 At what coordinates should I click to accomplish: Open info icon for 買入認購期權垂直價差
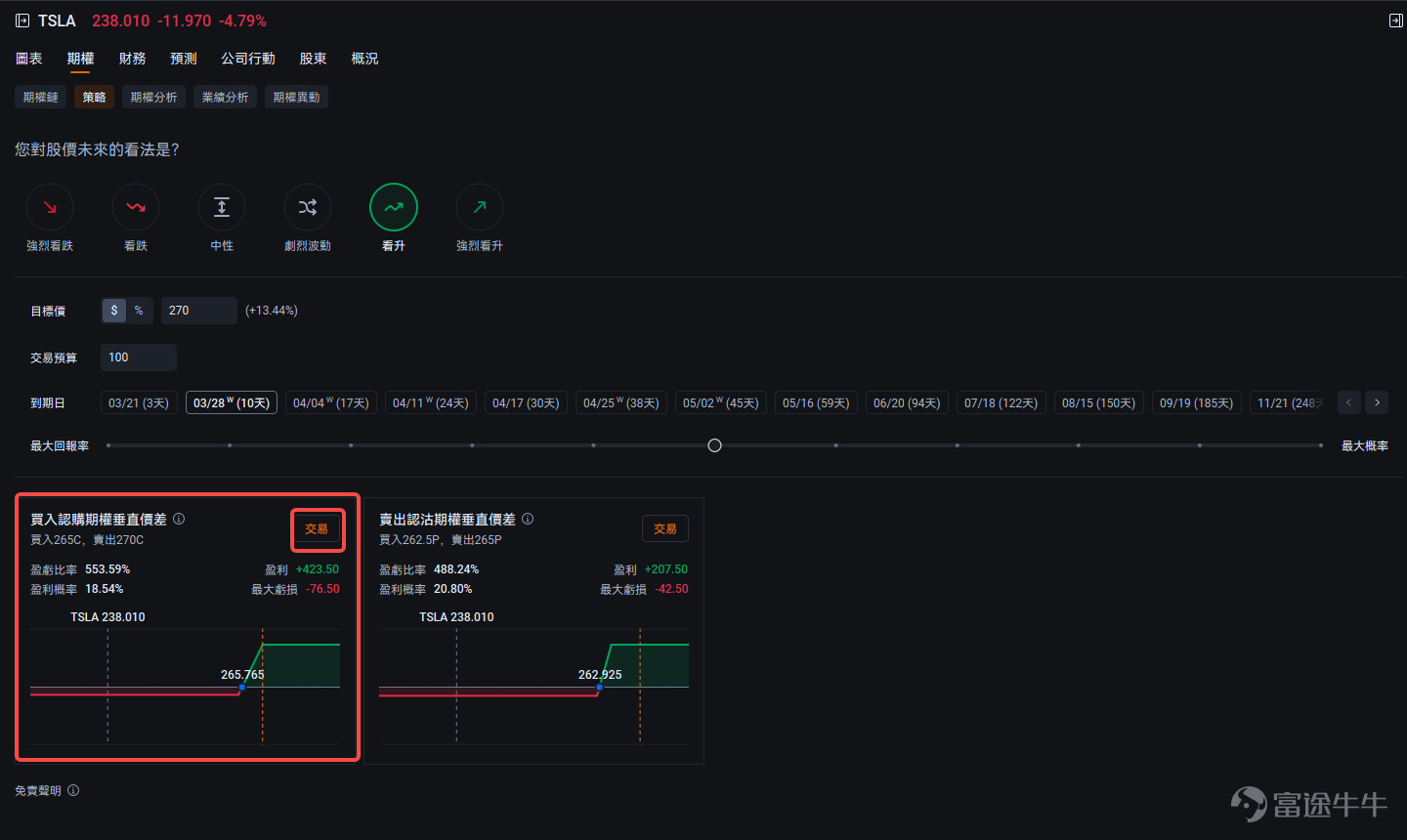179,519
